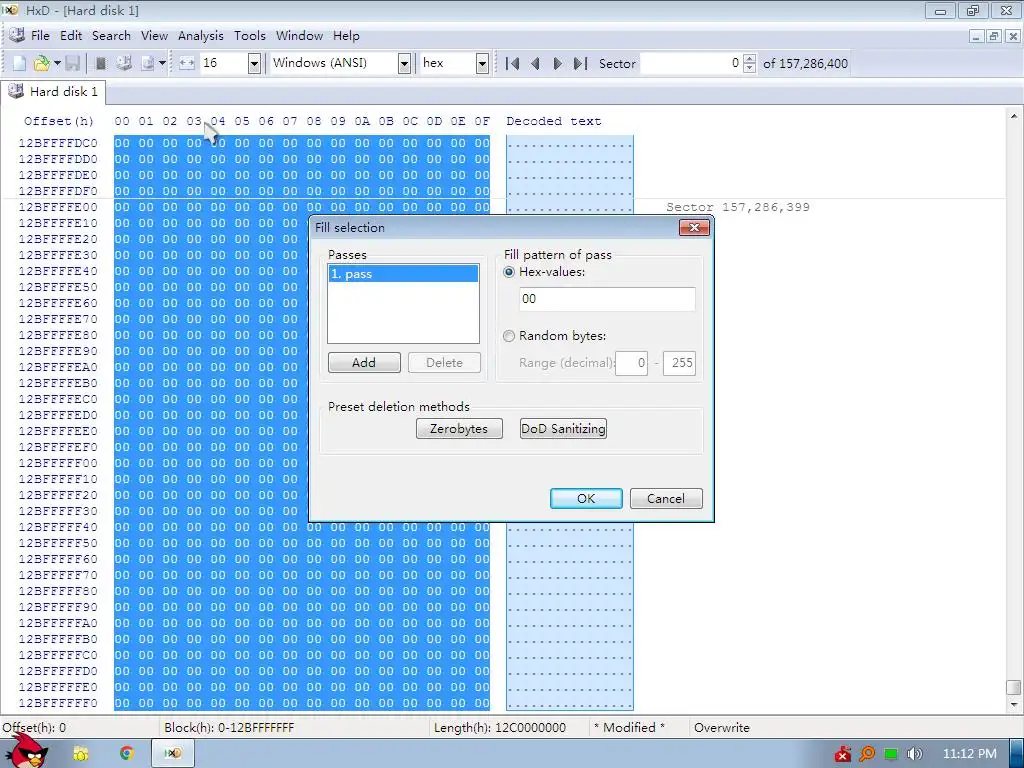This screenshot has width=1024, height=768.
Task: Open the Edit menu
Action: point(71,36)
